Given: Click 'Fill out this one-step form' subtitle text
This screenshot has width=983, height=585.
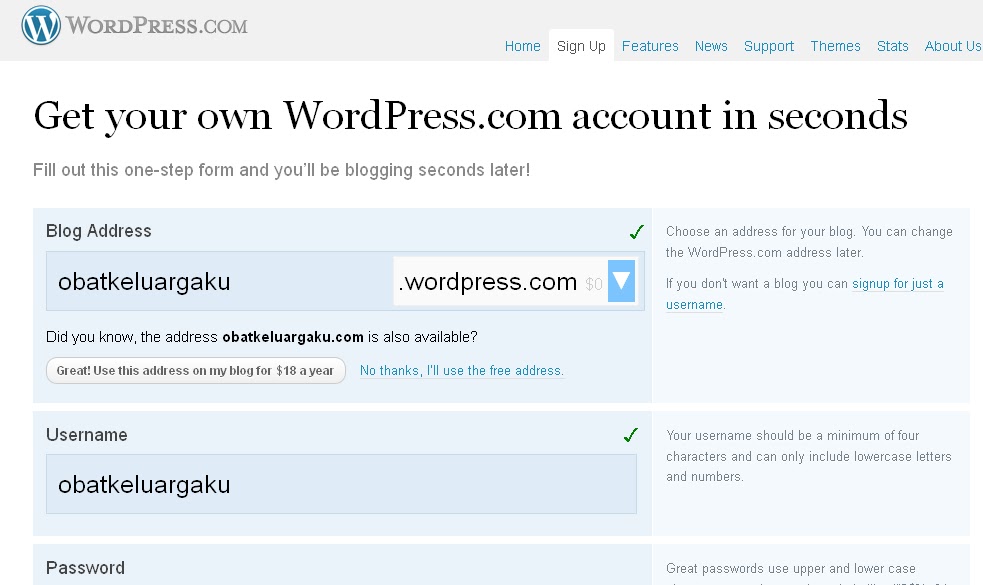Looking at the screenshot, I should point(281,170).
